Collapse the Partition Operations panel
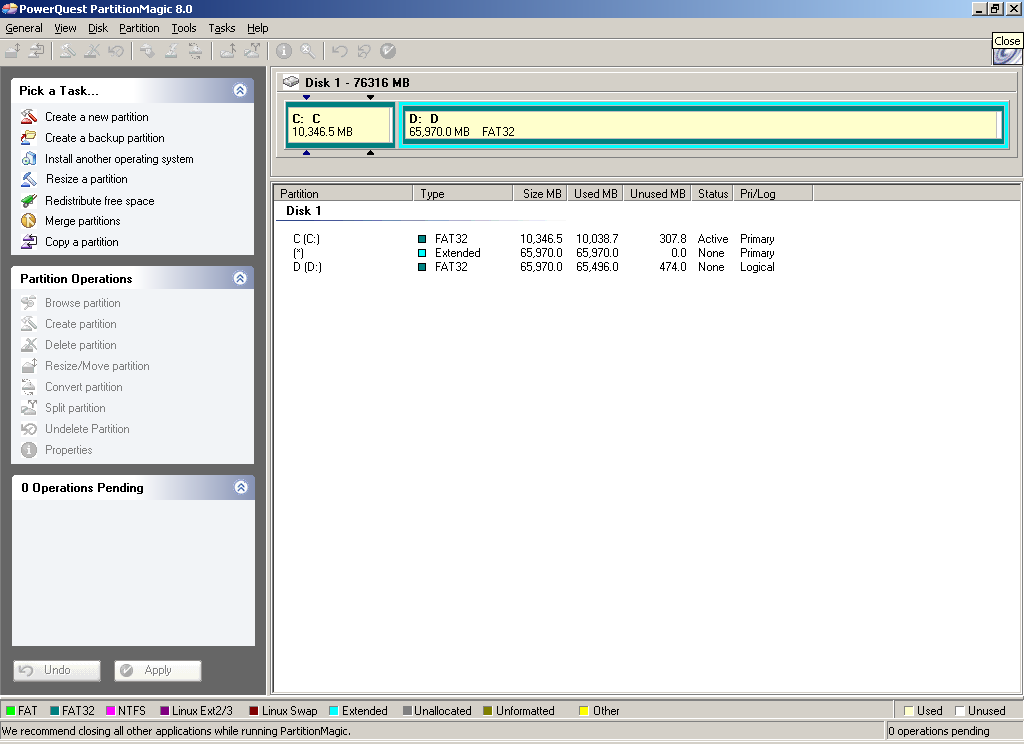The height and width of the screenshot is (744, 1024). tap(240, 278)
